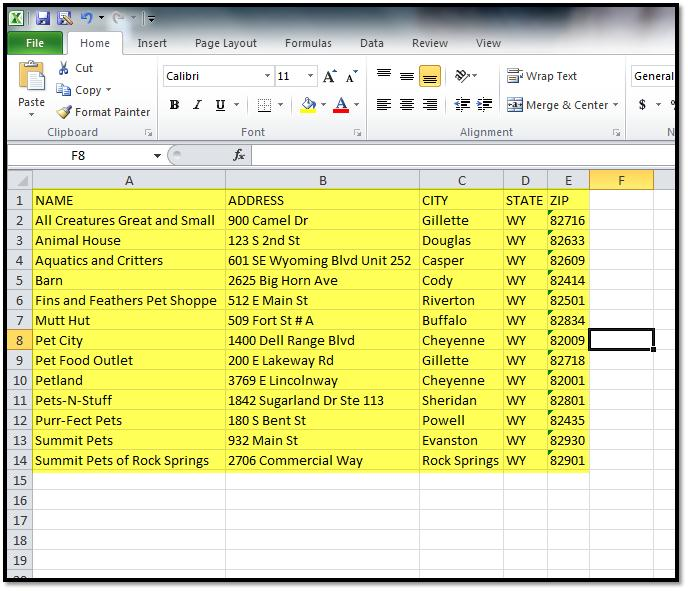Open the font size dropdown
The width and height of the screenshot is (688, 591).
(310, 76)
